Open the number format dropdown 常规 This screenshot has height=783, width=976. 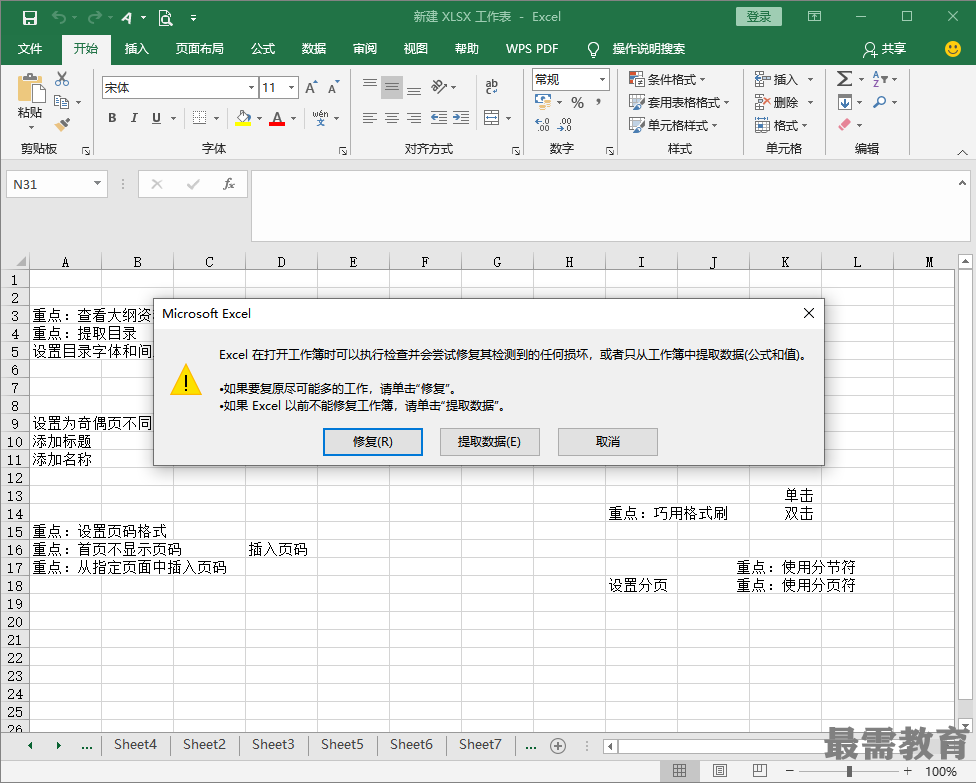click(x=602, y=80)
